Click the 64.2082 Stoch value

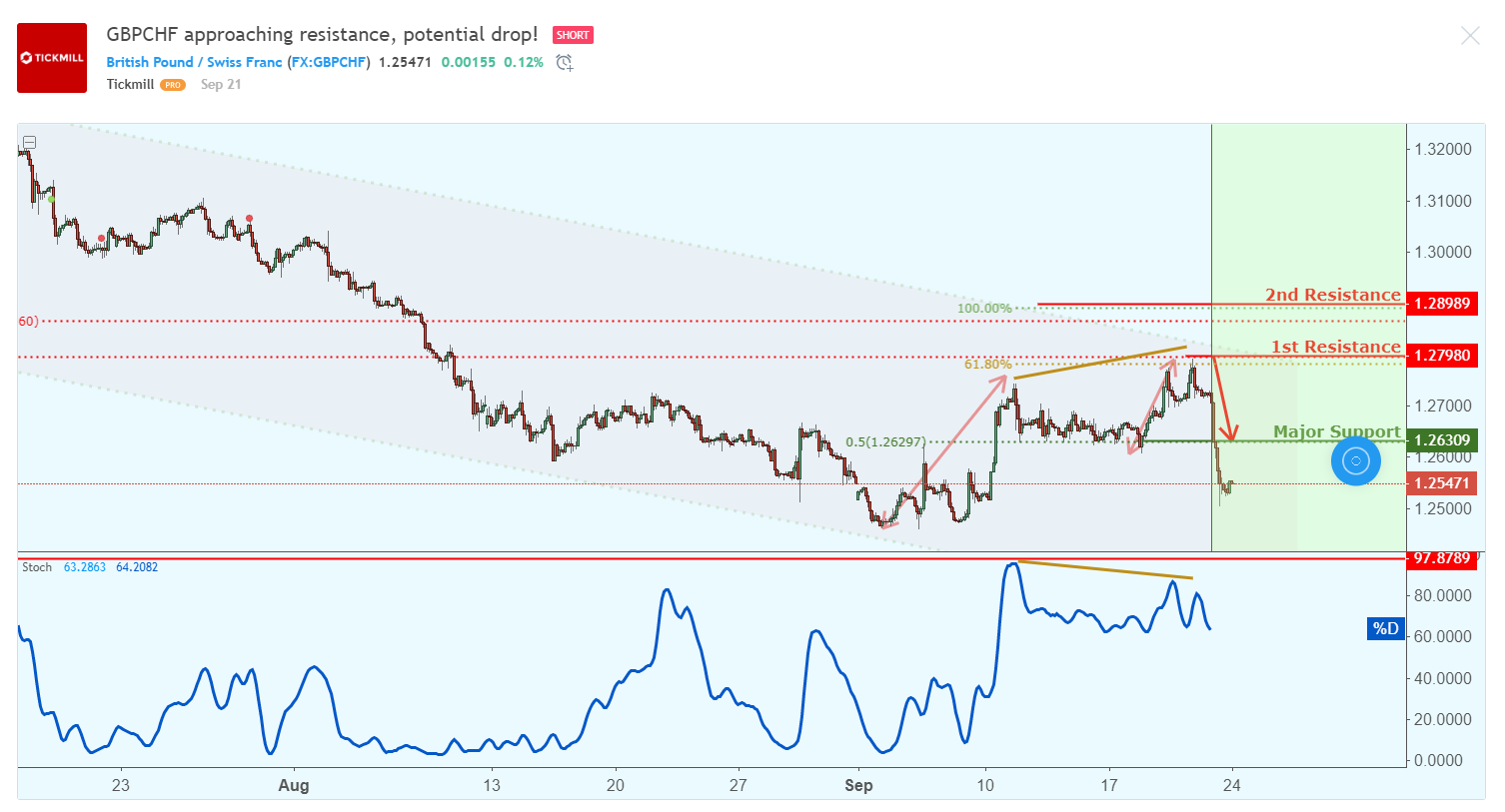(x=137, y=567)
